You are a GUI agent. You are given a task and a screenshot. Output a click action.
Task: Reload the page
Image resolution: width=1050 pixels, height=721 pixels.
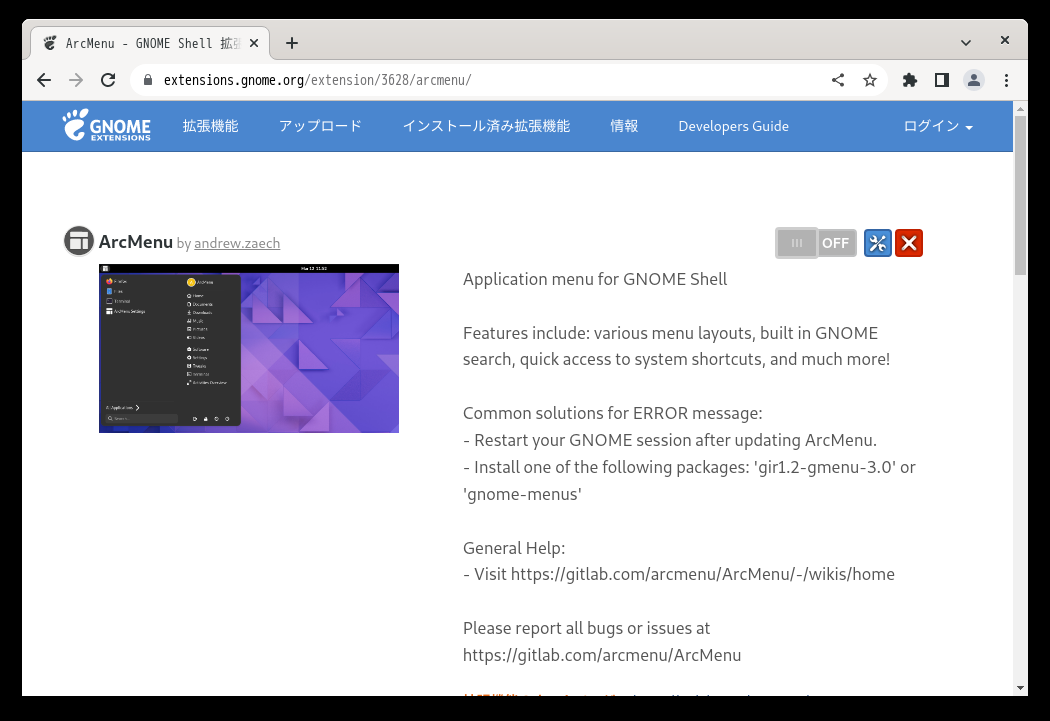108,80
